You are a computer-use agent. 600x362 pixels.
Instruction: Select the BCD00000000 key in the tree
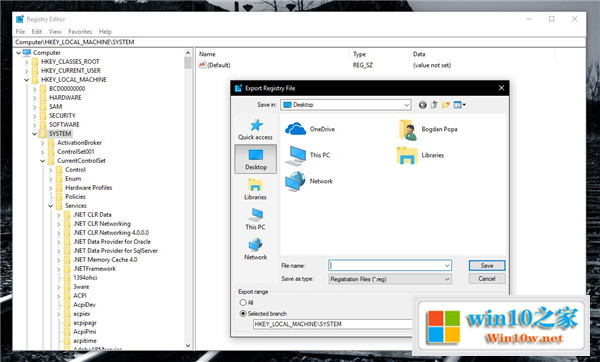pos(67,89)
